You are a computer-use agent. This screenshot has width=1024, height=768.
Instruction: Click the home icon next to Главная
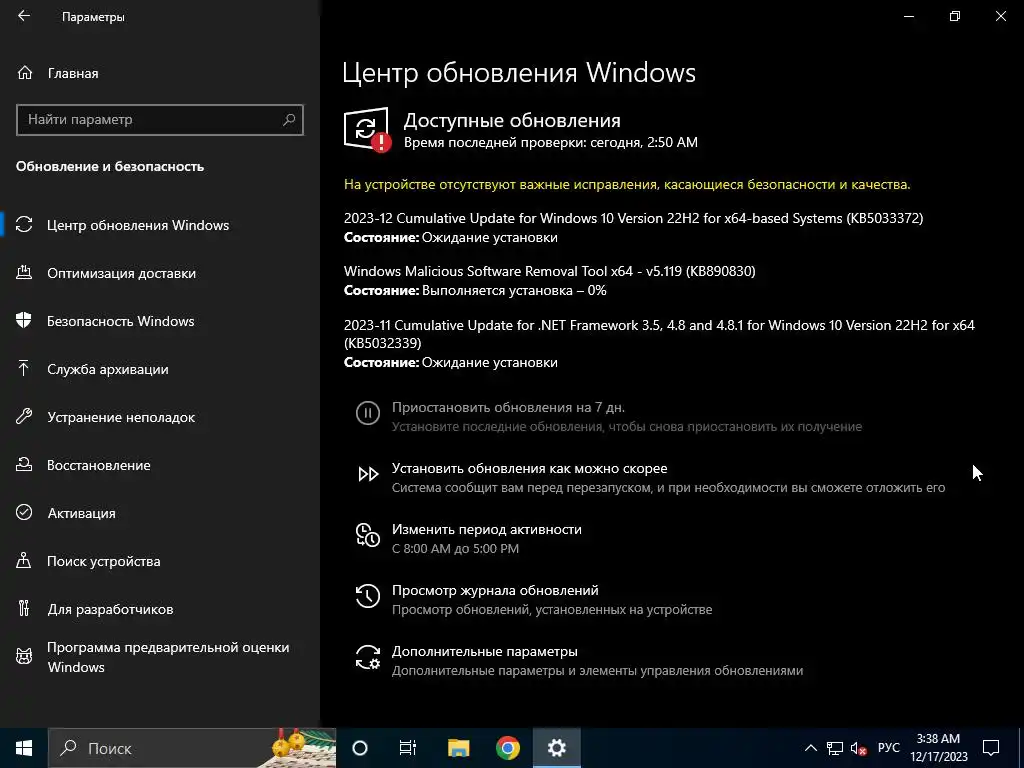pos(25,72)
